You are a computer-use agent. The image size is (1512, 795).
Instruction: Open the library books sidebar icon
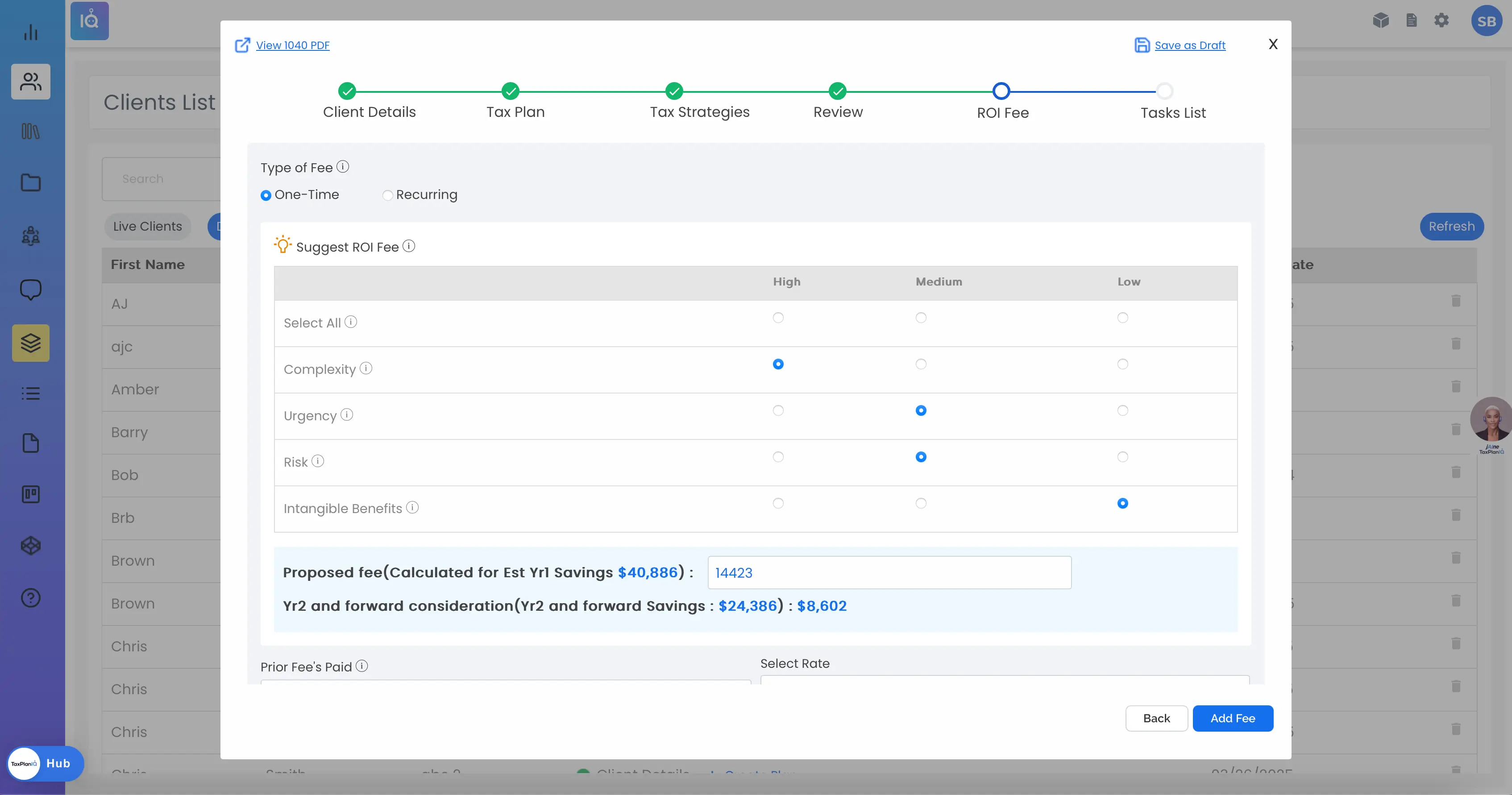coord(30,132)
